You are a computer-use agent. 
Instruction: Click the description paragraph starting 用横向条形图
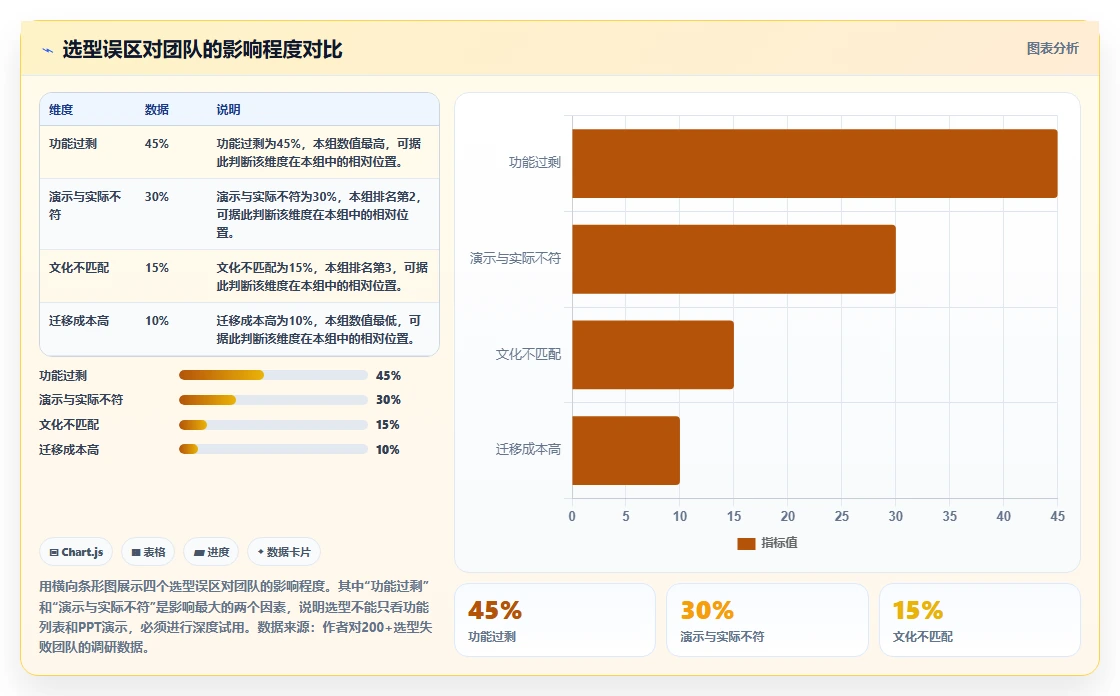click(235, 617)
